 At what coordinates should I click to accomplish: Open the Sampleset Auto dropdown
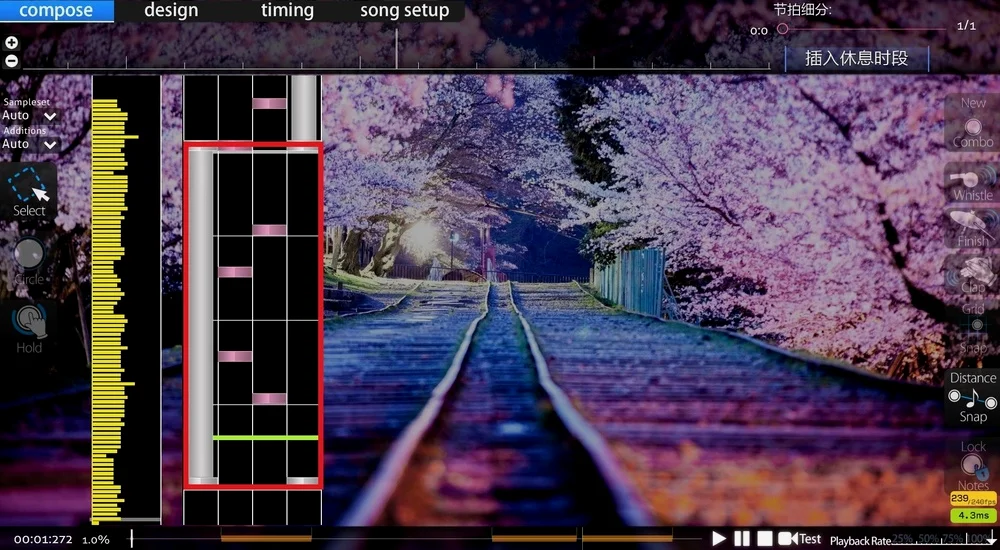(x=29, y=115)
